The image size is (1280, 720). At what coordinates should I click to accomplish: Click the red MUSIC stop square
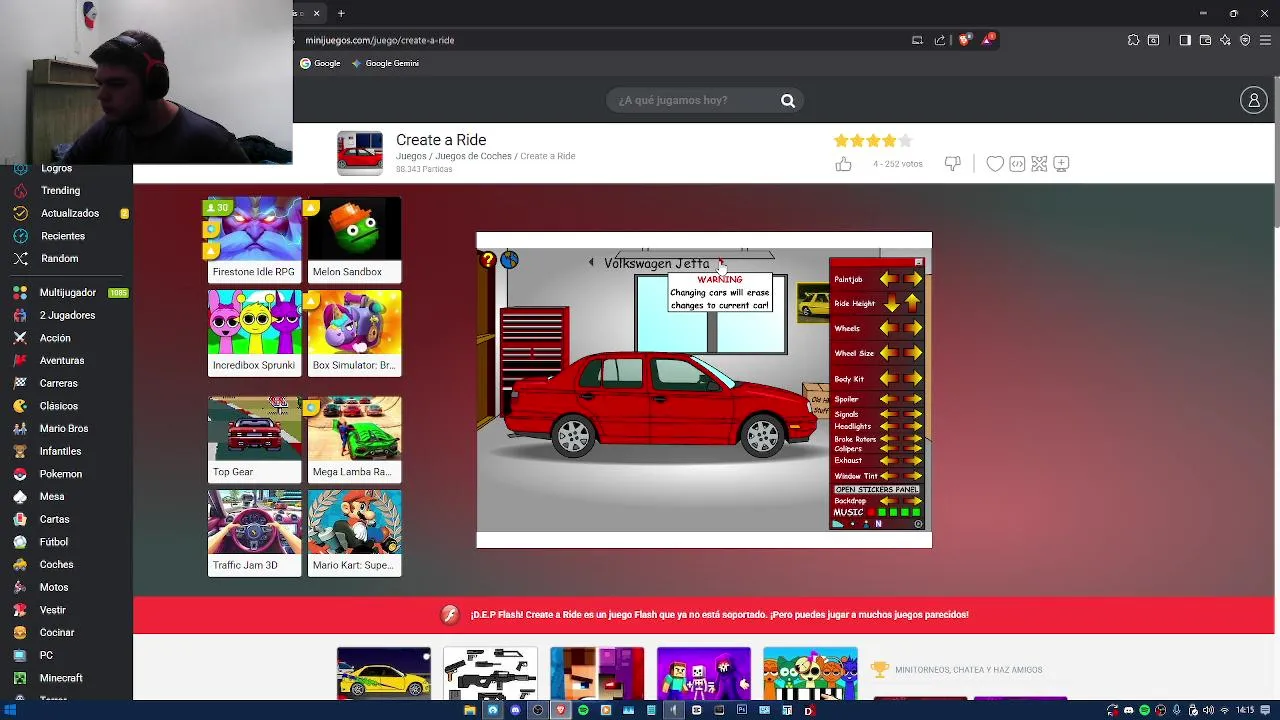tap(871, 512)
